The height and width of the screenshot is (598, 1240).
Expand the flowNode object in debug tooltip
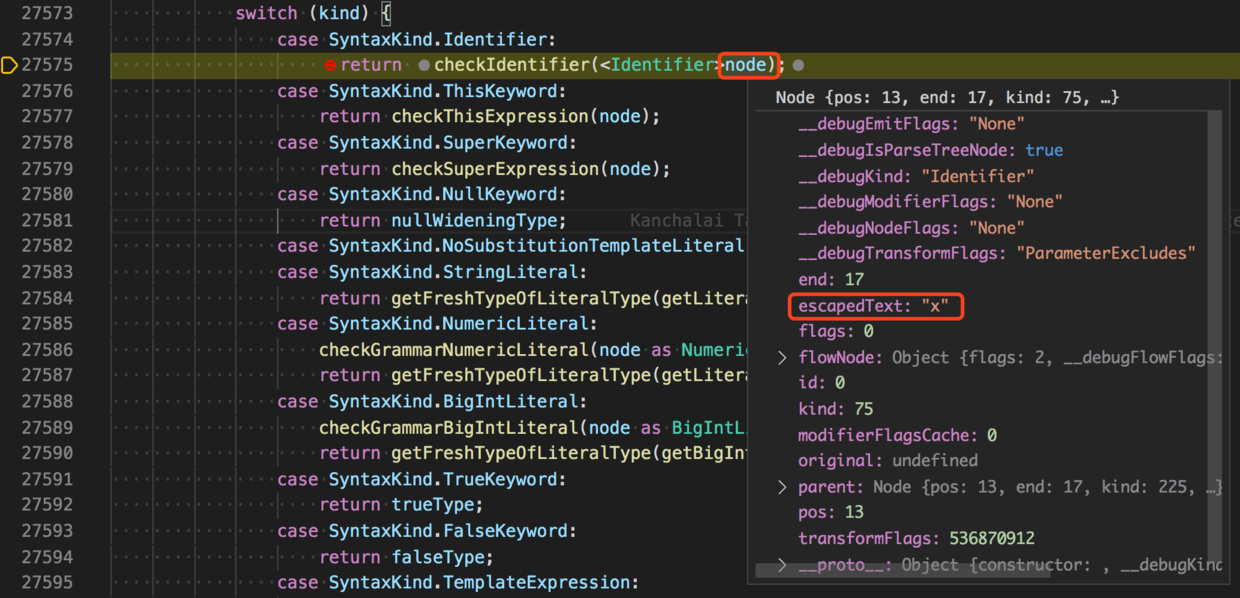pyautogui.click(x=782, y=356)
